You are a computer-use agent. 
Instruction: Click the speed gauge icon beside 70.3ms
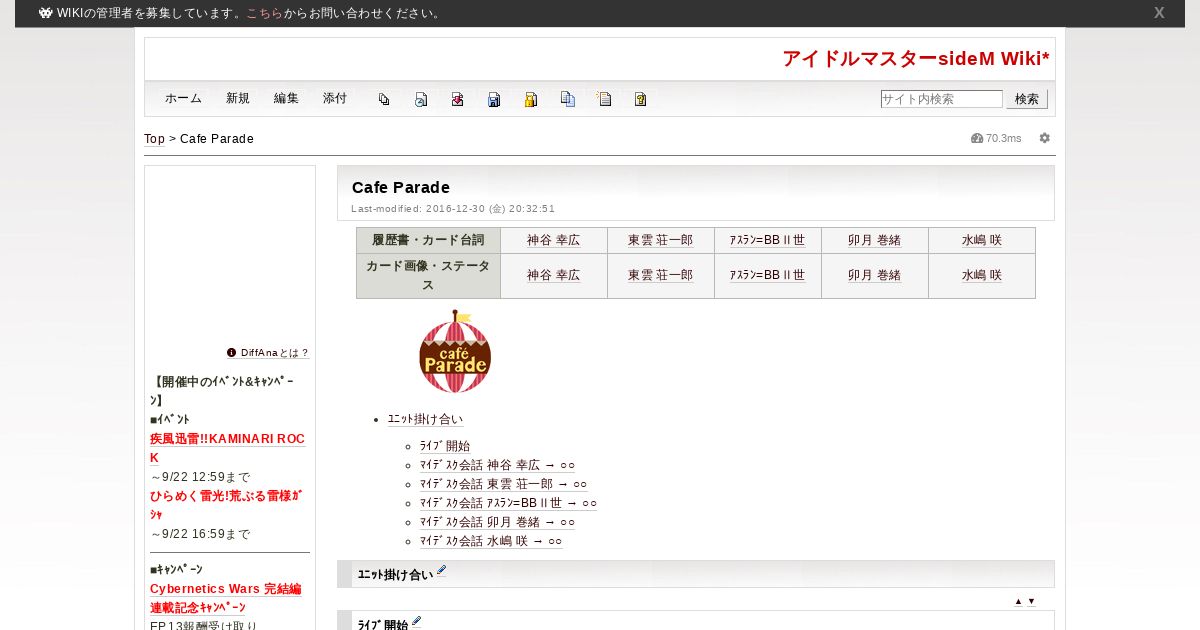(977, 138)
